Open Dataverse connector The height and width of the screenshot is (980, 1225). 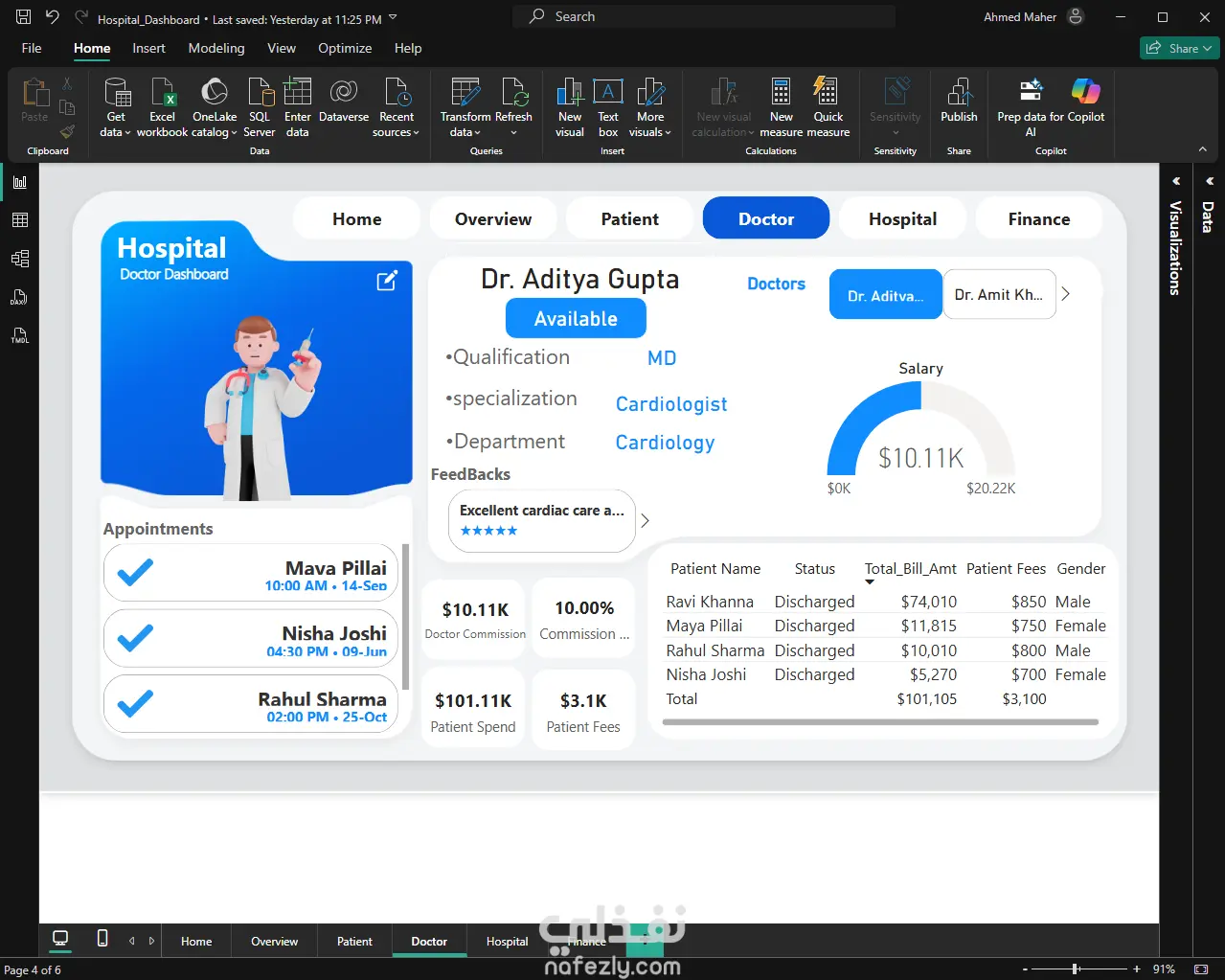(x=344, y=102)
